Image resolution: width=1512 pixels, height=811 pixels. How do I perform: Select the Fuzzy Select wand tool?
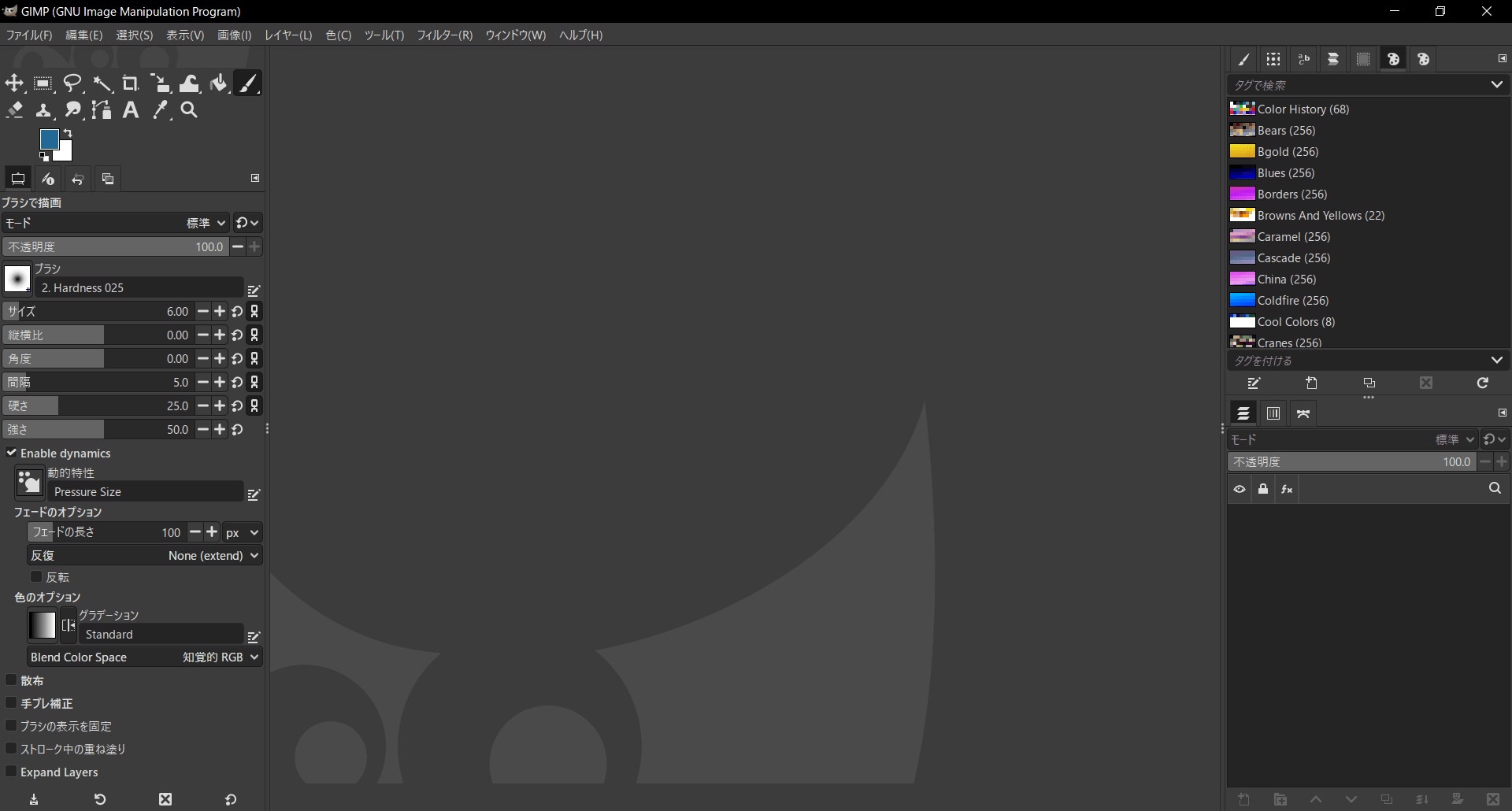pyautogui.click(x=102, y=83)
